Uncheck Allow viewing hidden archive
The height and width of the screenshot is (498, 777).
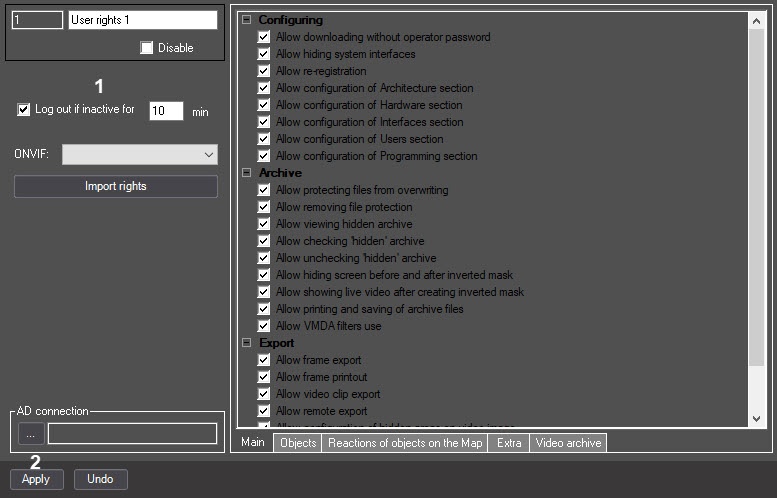(x=264, y=224)
